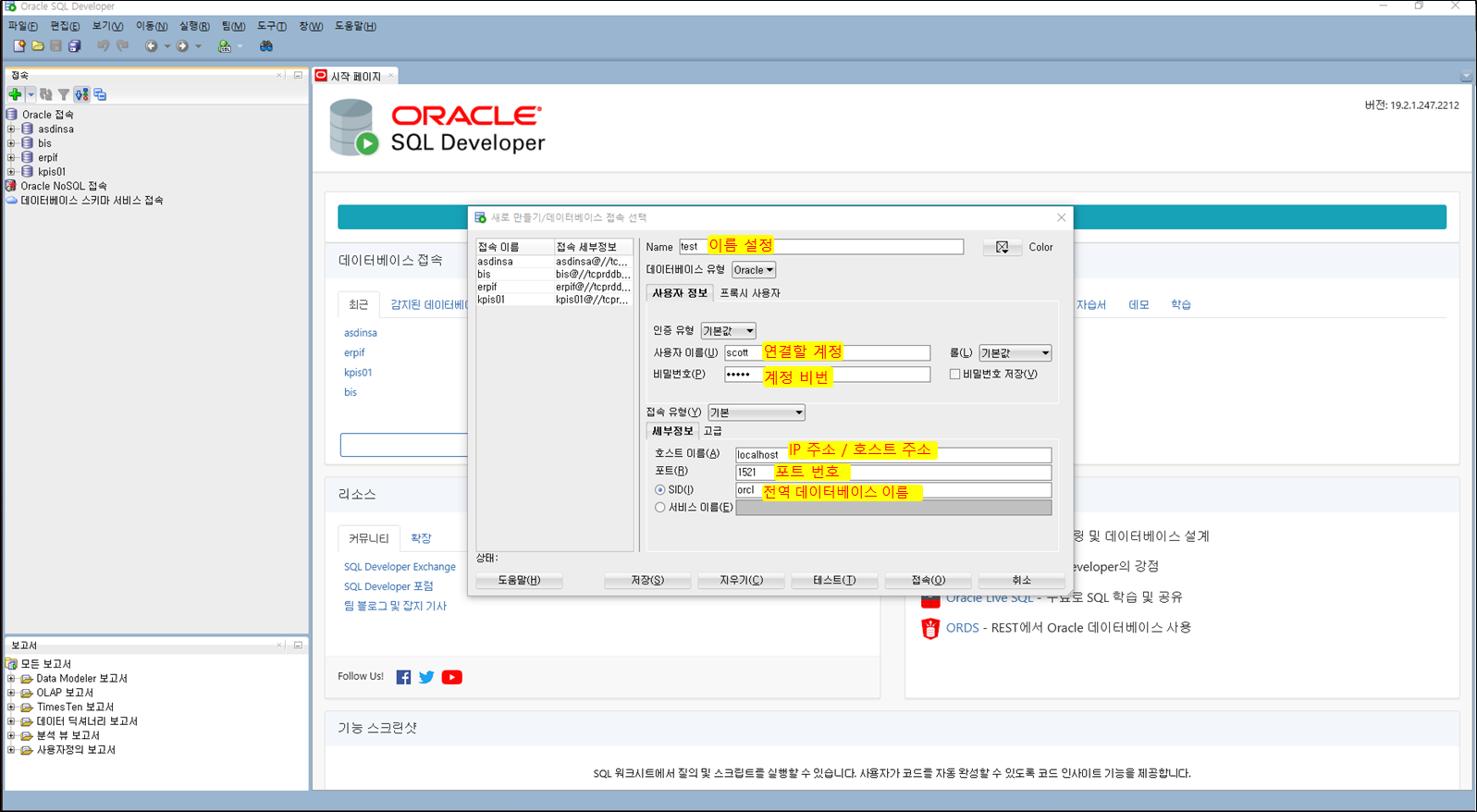The height and width of the screenshot is (812, 1477).
Task: Click the 취소 button
Action: click(x=1021, y=580)
